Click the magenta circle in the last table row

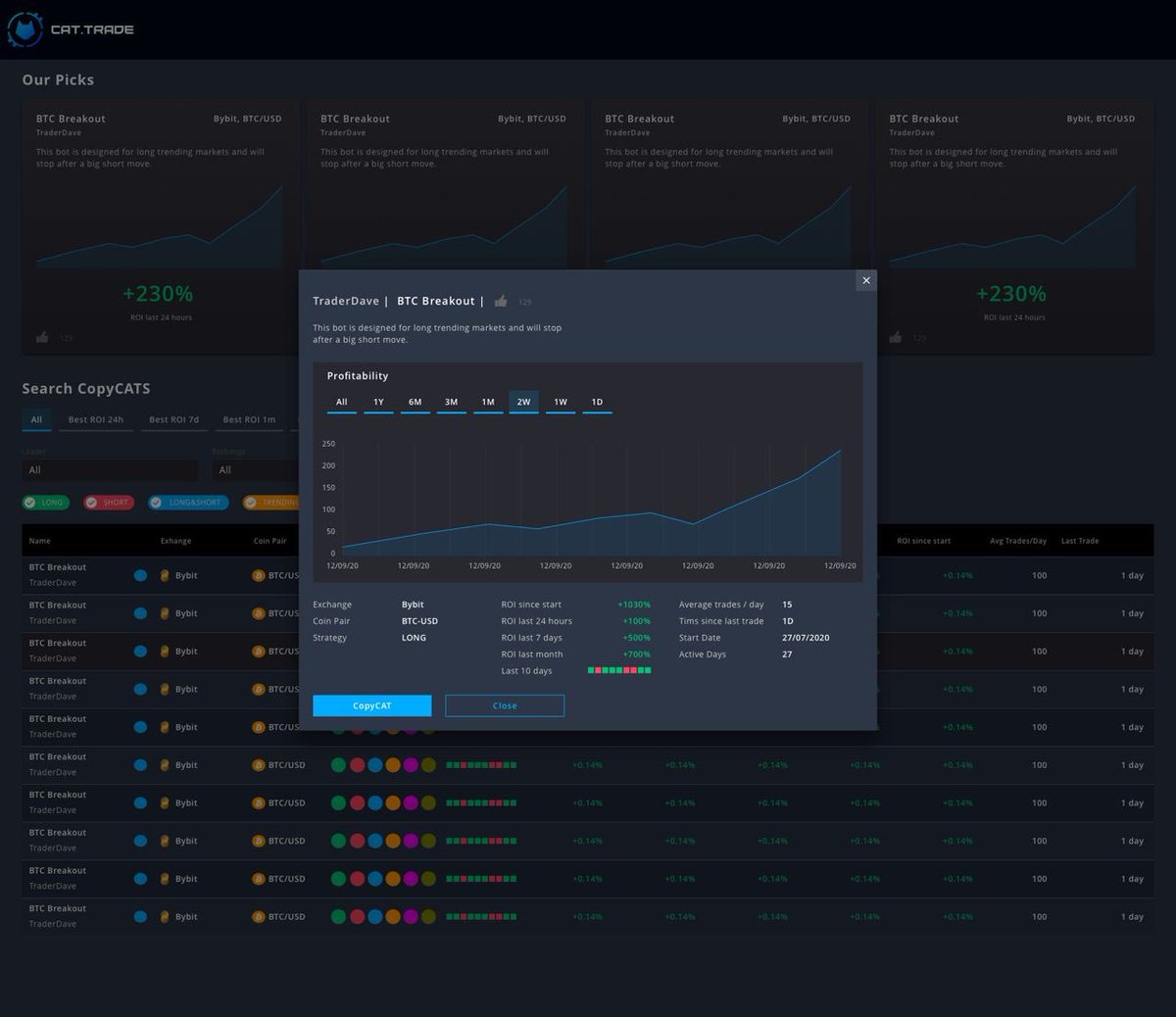[x=411, y=917]
